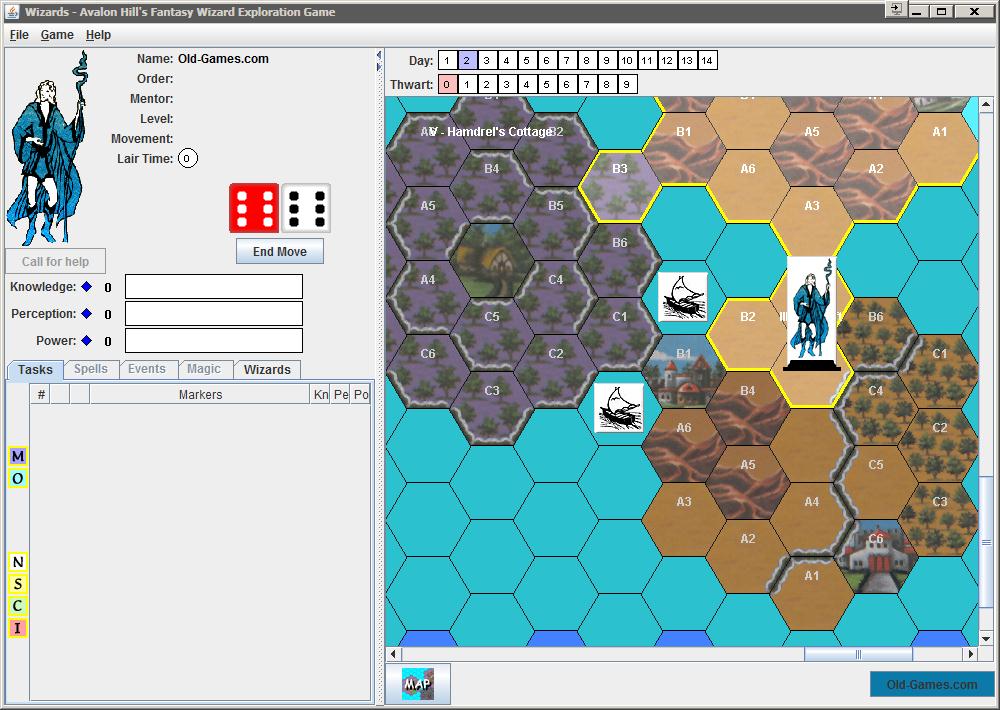Image resolution: width=1000 pixels, height=710 pixels.
Task: Select Day 1 box
Action: point(448,61)
